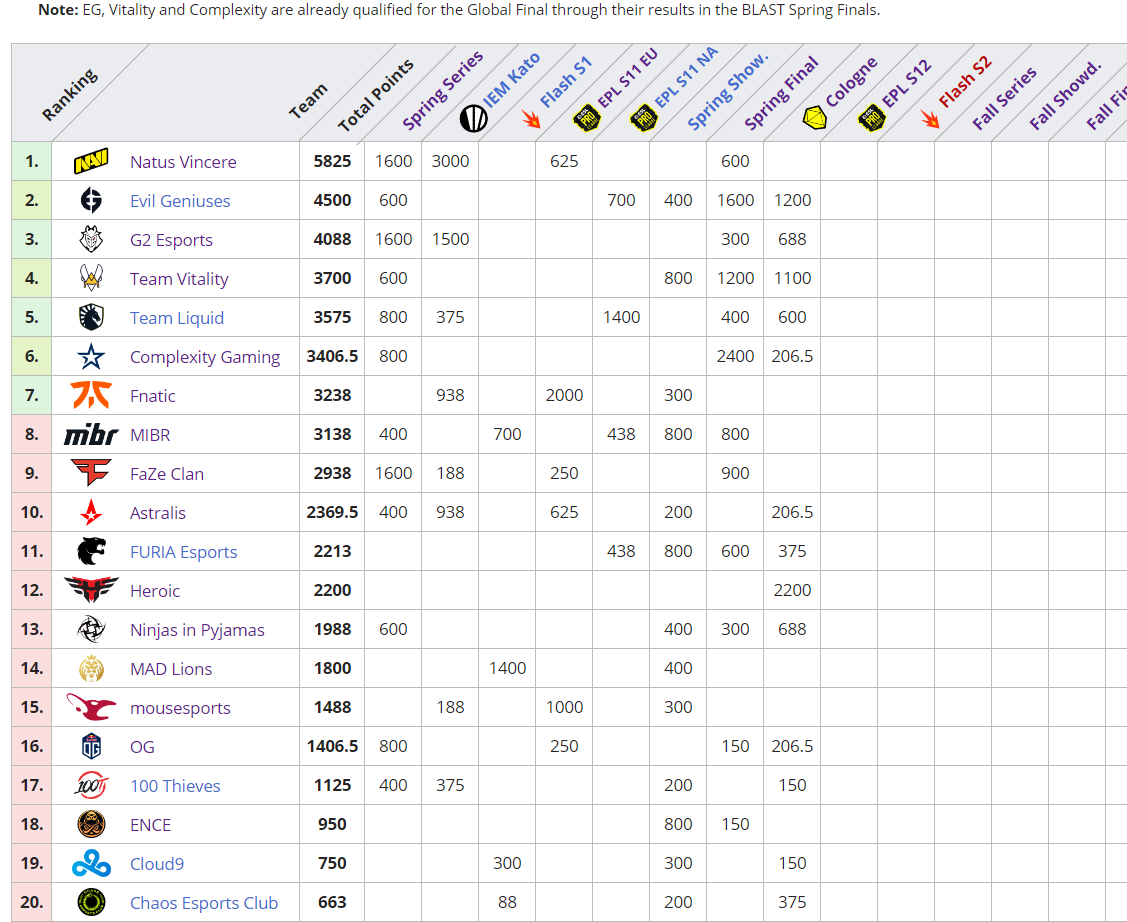Open the EPL S11 EU header link
Viewport: 1127px width, 922px height.
[627, 78]
